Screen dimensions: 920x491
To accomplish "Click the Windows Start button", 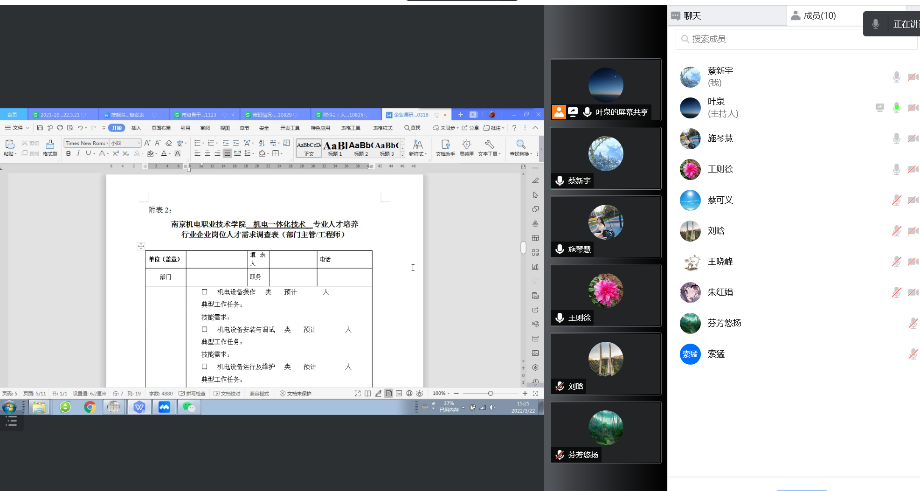I will [10, 407].
